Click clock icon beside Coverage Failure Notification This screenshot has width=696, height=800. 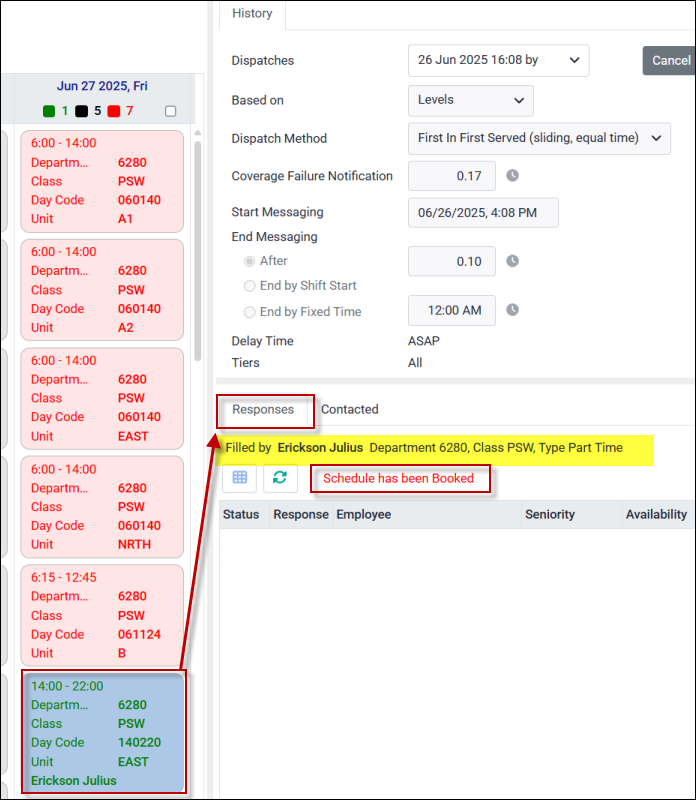tap(512, 176)
